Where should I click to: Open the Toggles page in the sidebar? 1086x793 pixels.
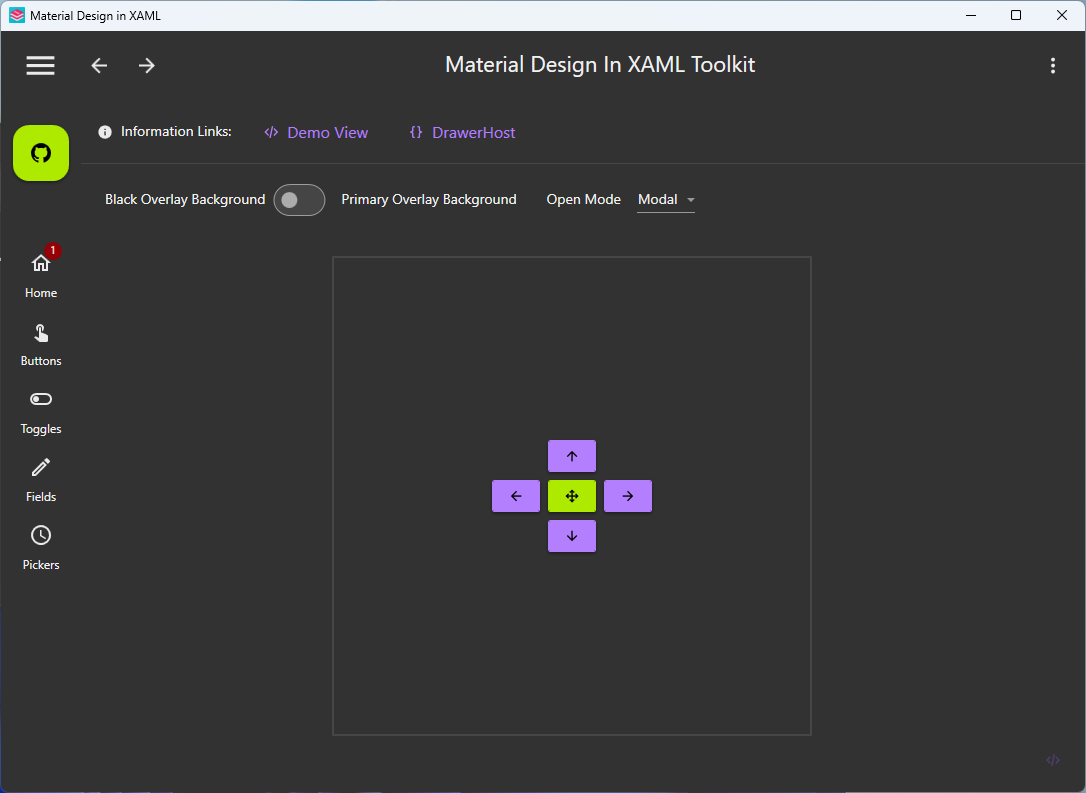[41, 413]
